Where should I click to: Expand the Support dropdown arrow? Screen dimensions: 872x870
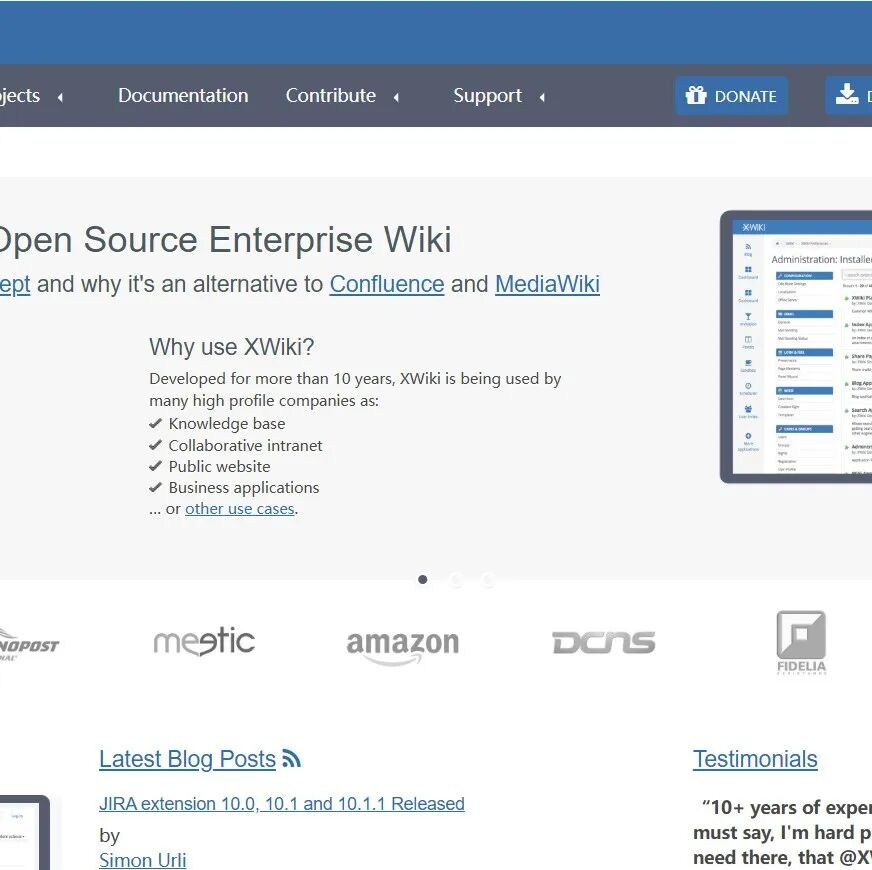pos(542,97)
